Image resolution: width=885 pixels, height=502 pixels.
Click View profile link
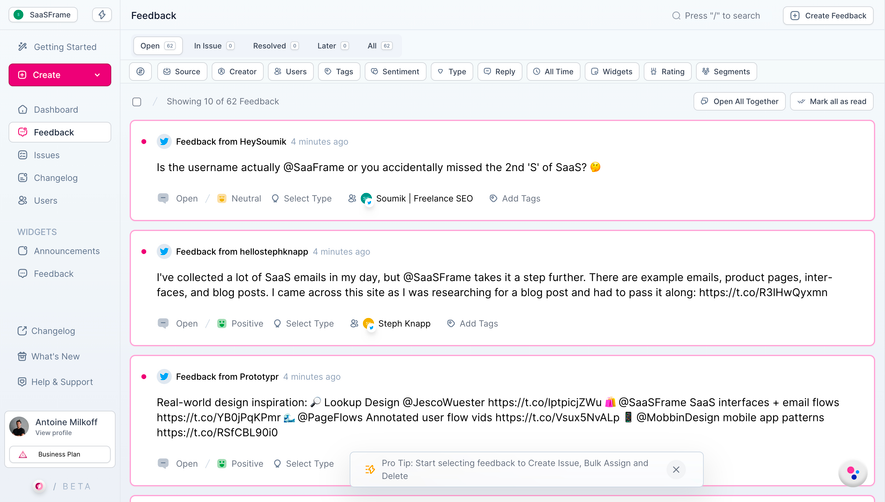coord(54,433)
